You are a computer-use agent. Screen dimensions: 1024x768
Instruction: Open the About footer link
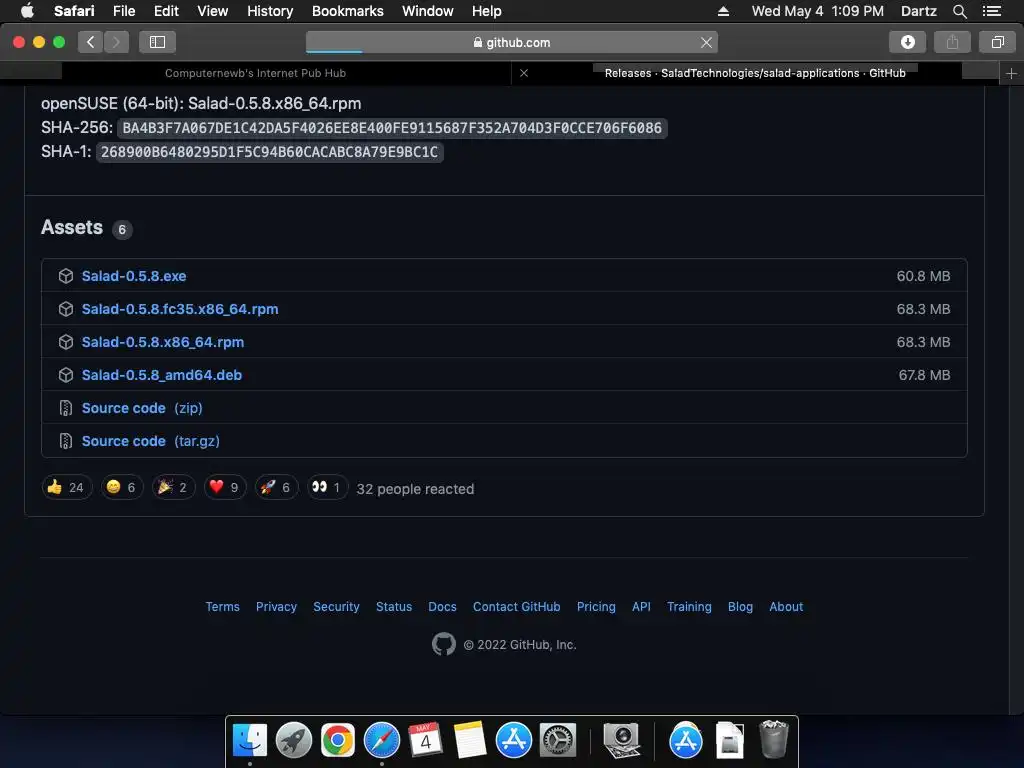[786, 607]
